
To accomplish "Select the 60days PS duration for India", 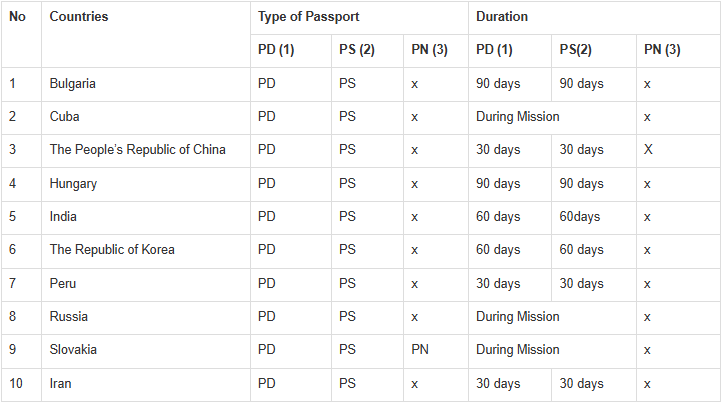I will pos(582,217).
